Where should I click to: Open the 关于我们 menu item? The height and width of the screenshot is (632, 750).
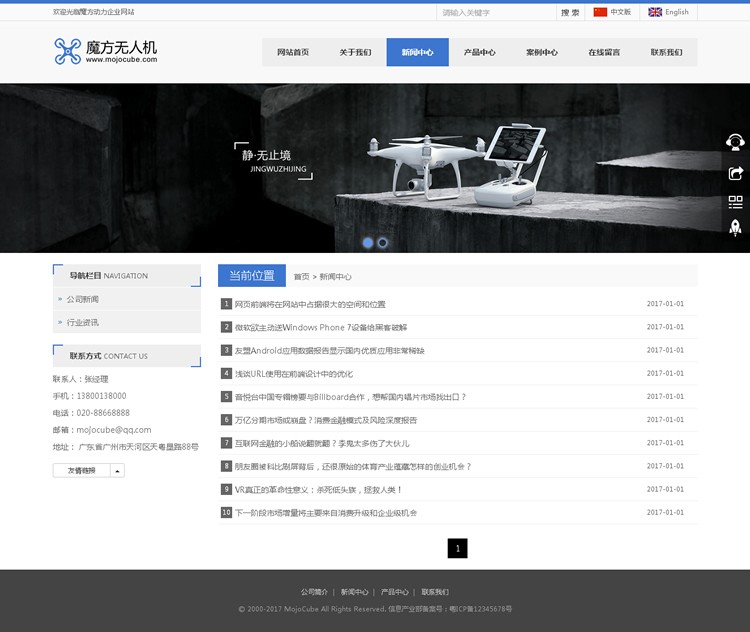355,52
